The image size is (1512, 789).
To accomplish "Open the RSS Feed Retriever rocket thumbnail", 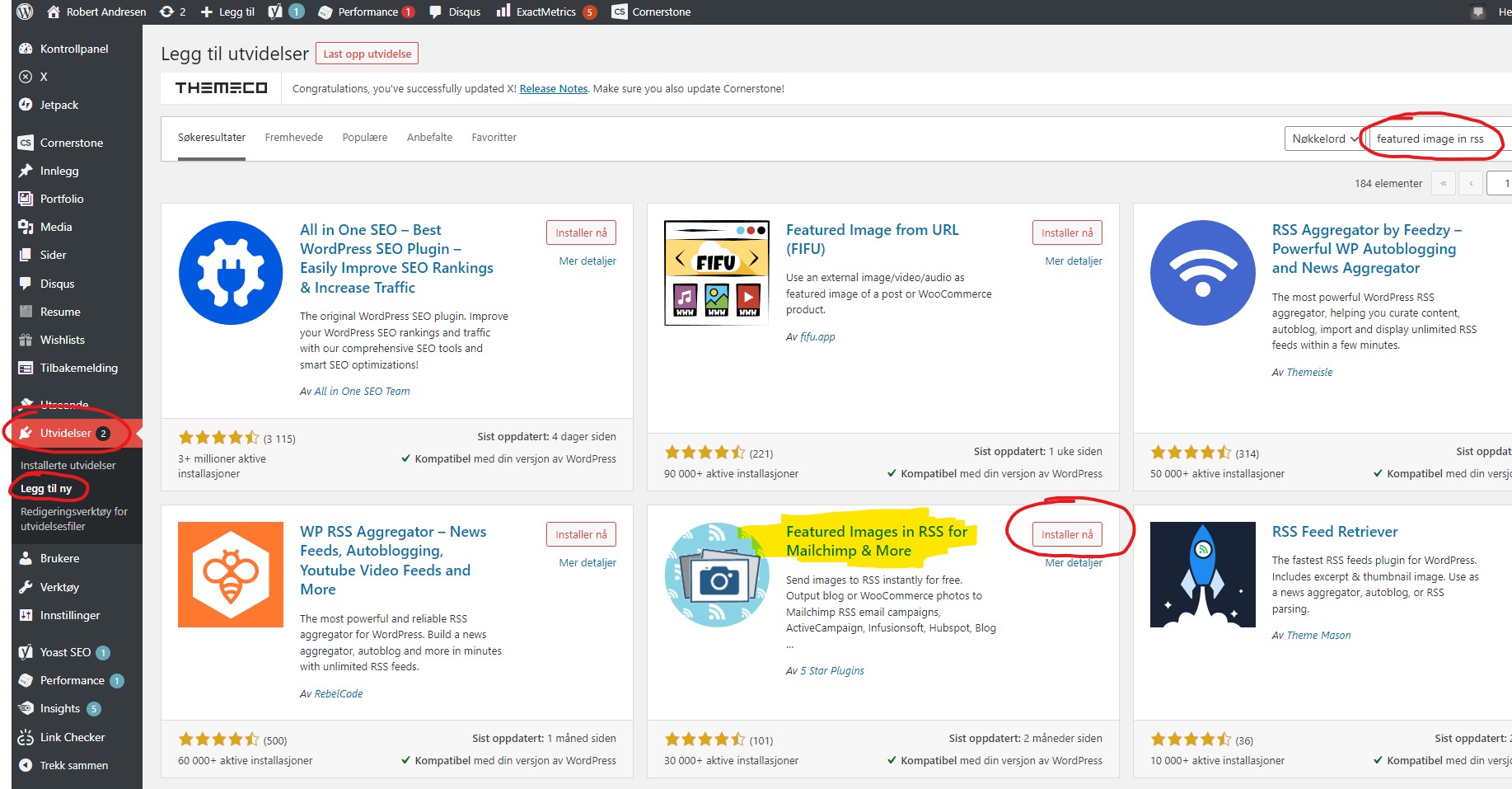I will [1203, 575].
